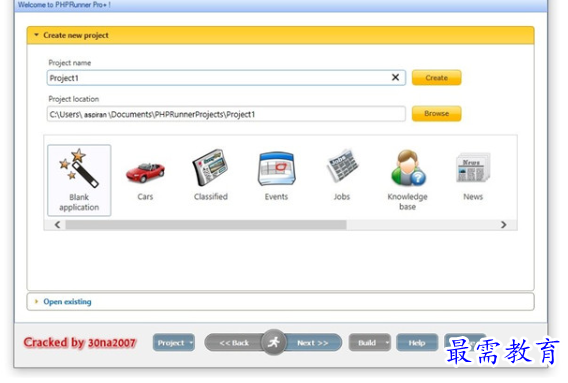Click into the Project name field
The height and width of the screenshot is (383, 568).
[x=226, y=78]
